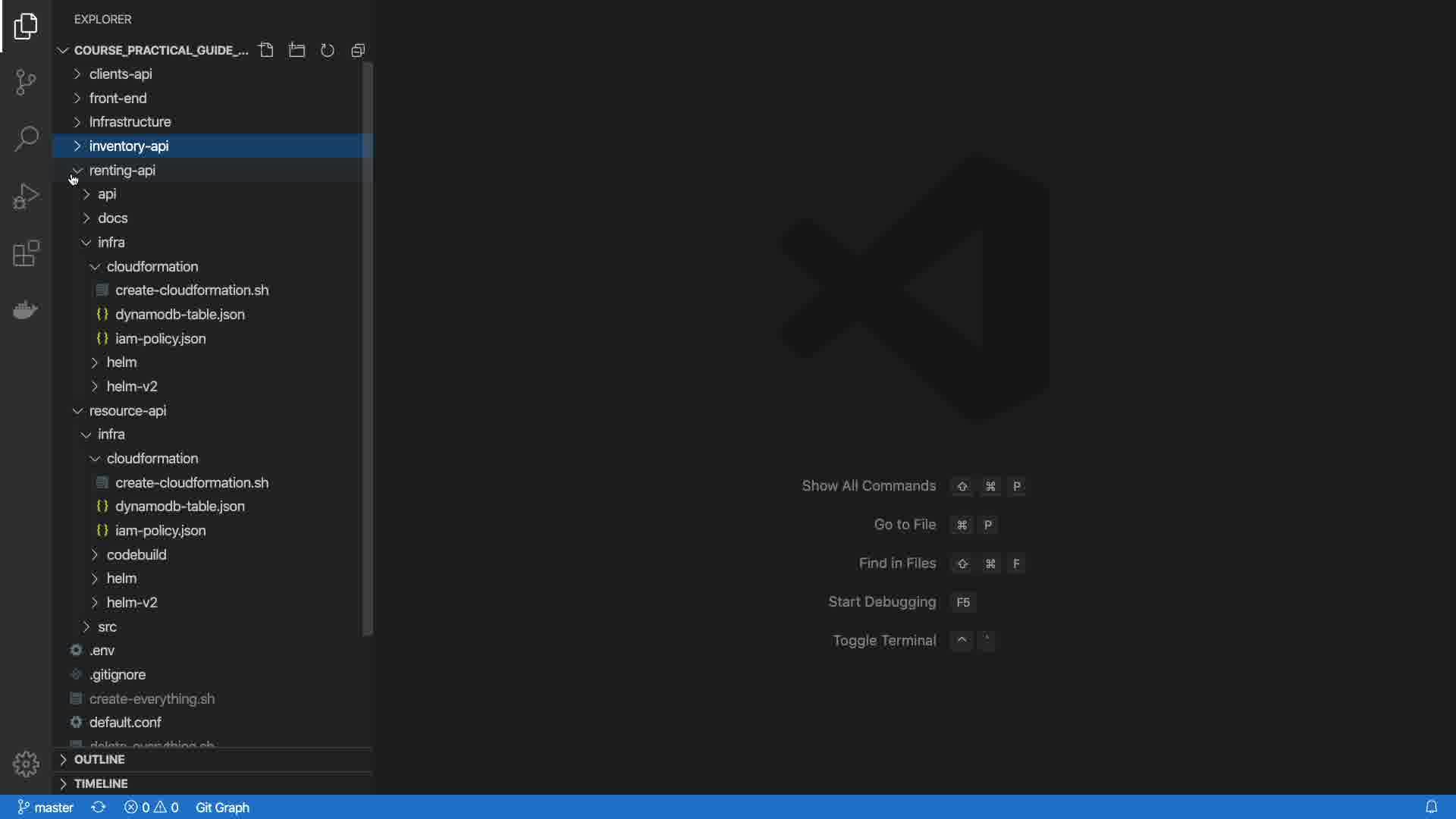1456x819 pixels.
Task: Switch branch via master indicator
Action: 45,807
